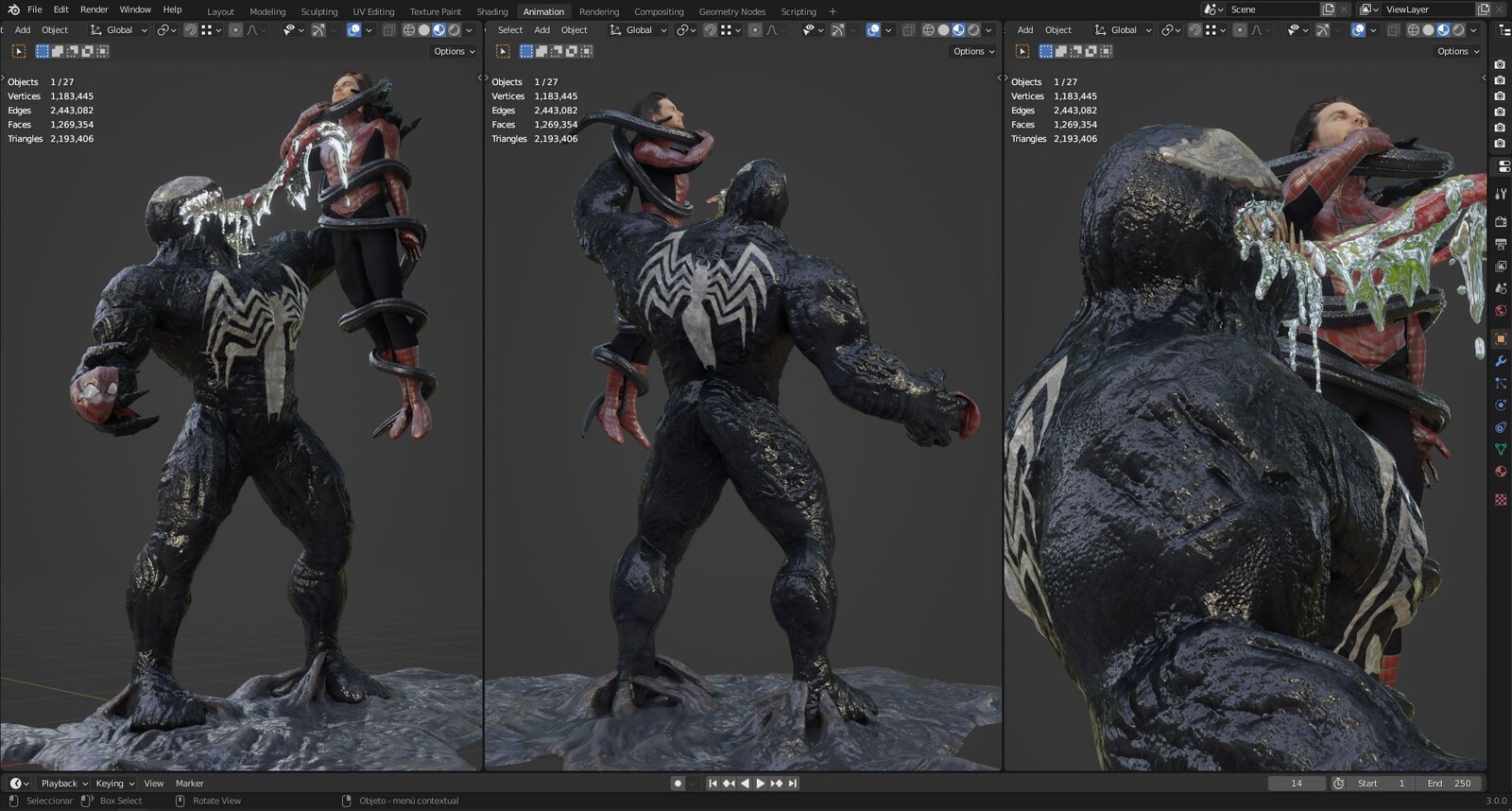Open the Render properties tab
Image resolution: width=1512 pixels, height=811 pixels.
point(1501,221)
